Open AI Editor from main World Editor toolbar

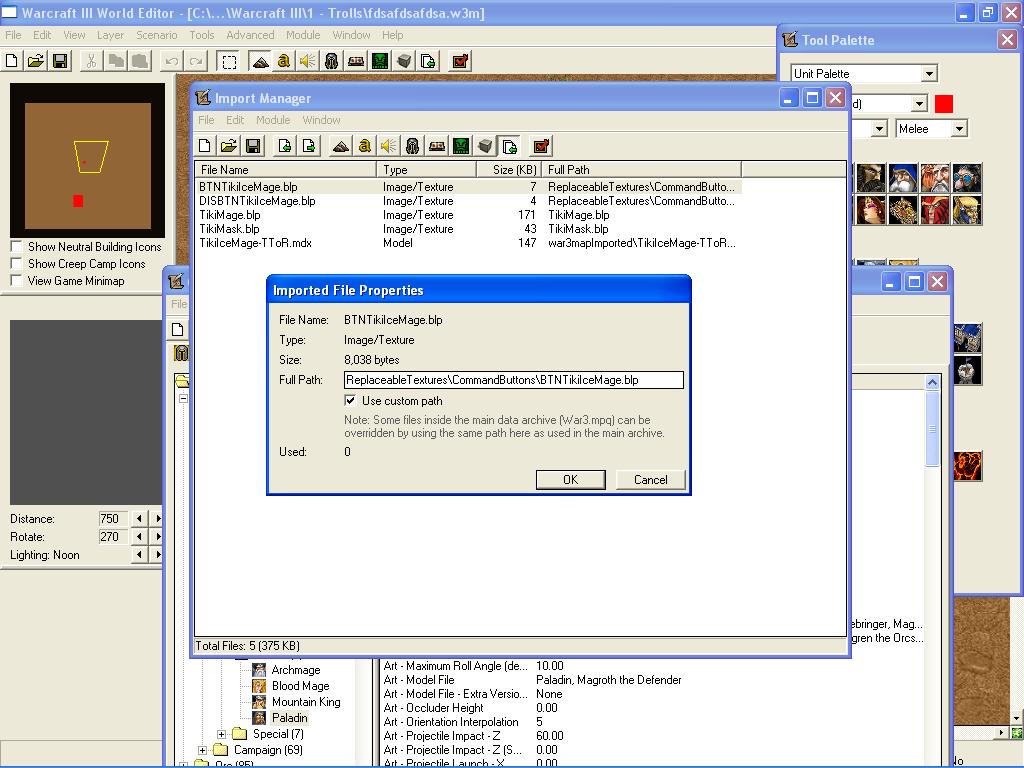click(x=380, y=61)
